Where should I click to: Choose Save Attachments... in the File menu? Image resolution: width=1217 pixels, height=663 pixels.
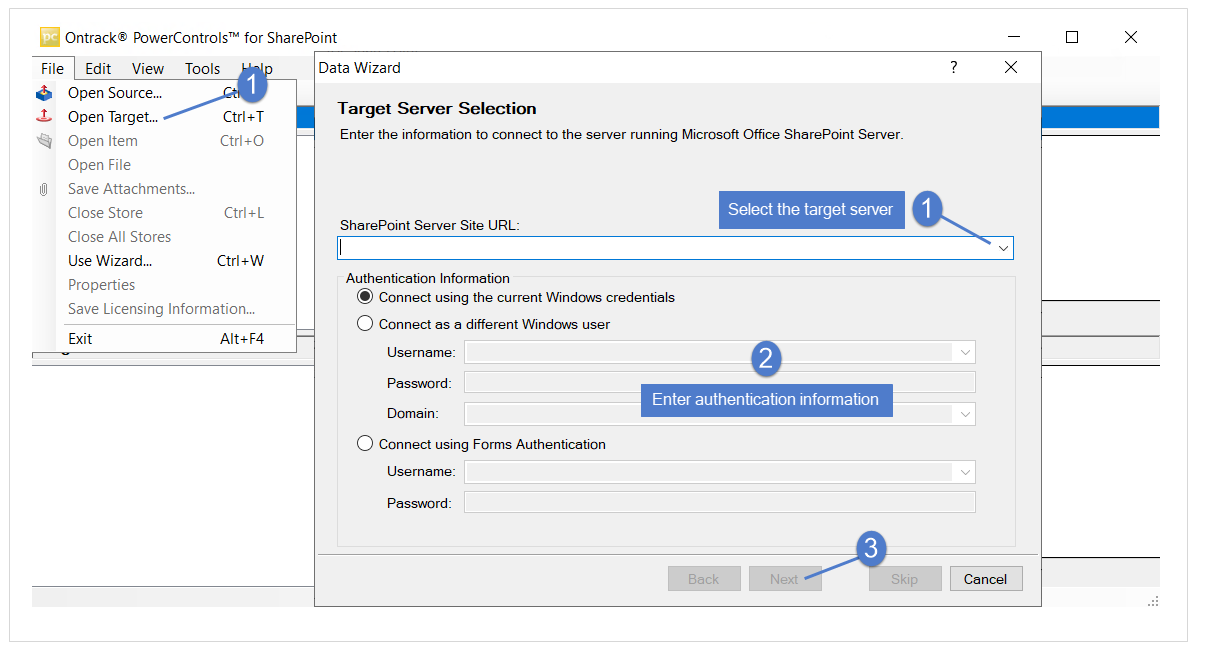[165, 189]
